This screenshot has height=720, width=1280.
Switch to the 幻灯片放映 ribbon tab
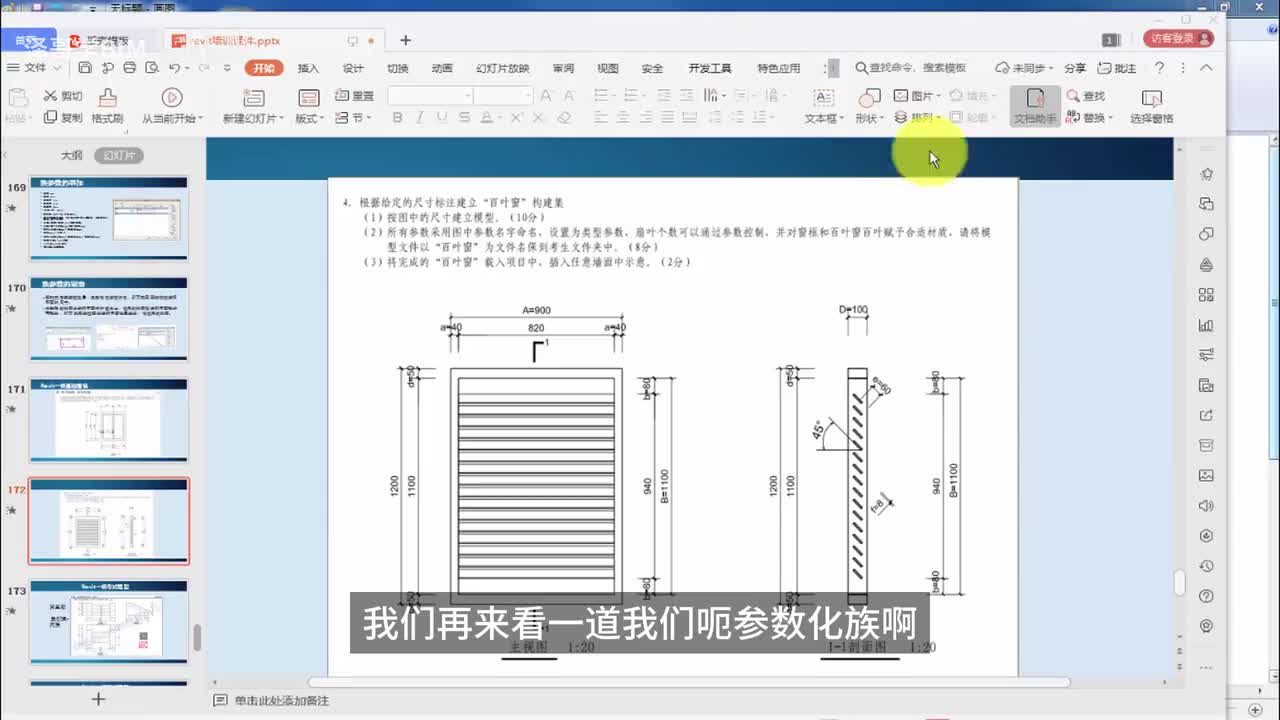point(502,68)
